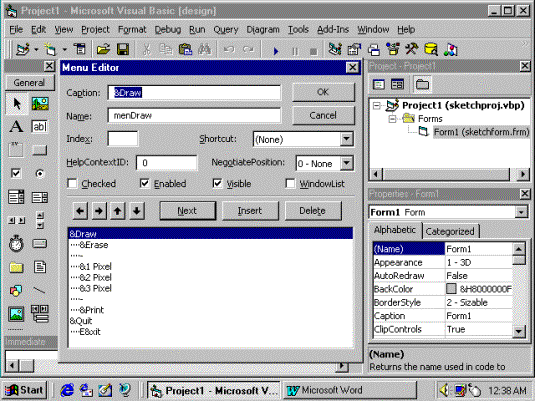Open dropdown arrow next to Add Form
The image size is (535, 401).
click(x=64, y=50)
